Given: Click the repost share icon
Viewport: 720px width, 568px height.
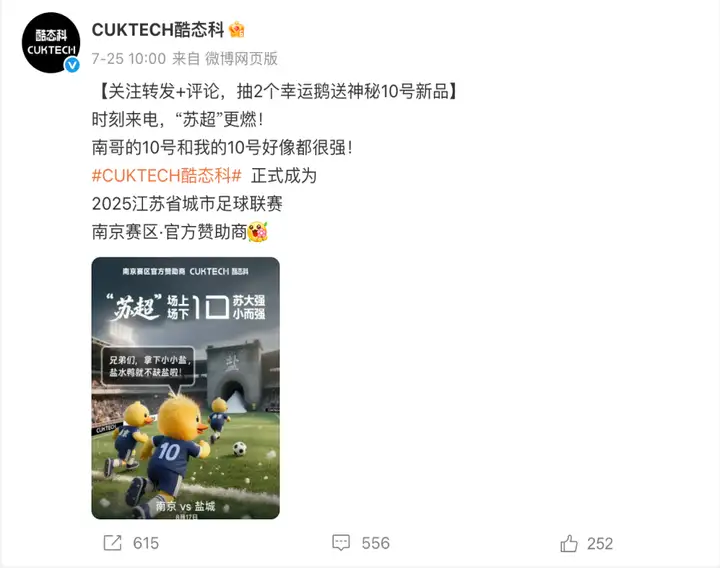Looking at the screenshot, I should pyautogui.click(x=112, y=543).
